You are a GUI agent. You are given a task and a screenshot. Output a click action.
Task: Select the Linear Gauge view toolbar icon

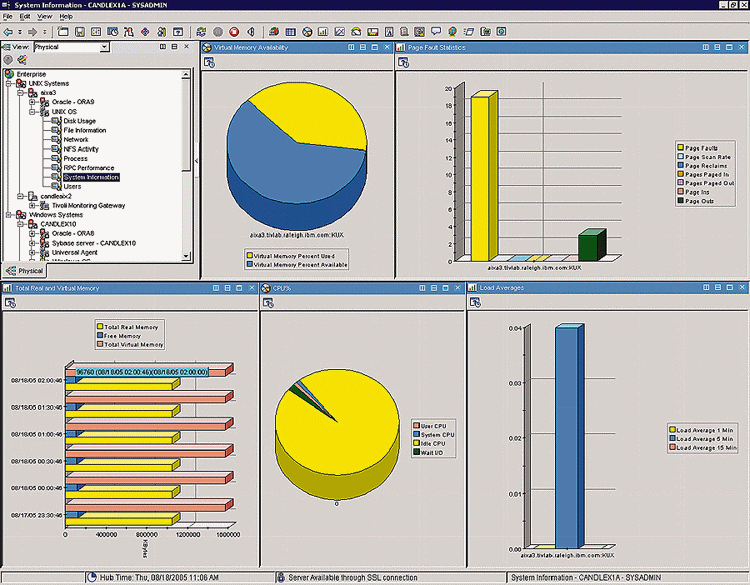click(372, 32)
